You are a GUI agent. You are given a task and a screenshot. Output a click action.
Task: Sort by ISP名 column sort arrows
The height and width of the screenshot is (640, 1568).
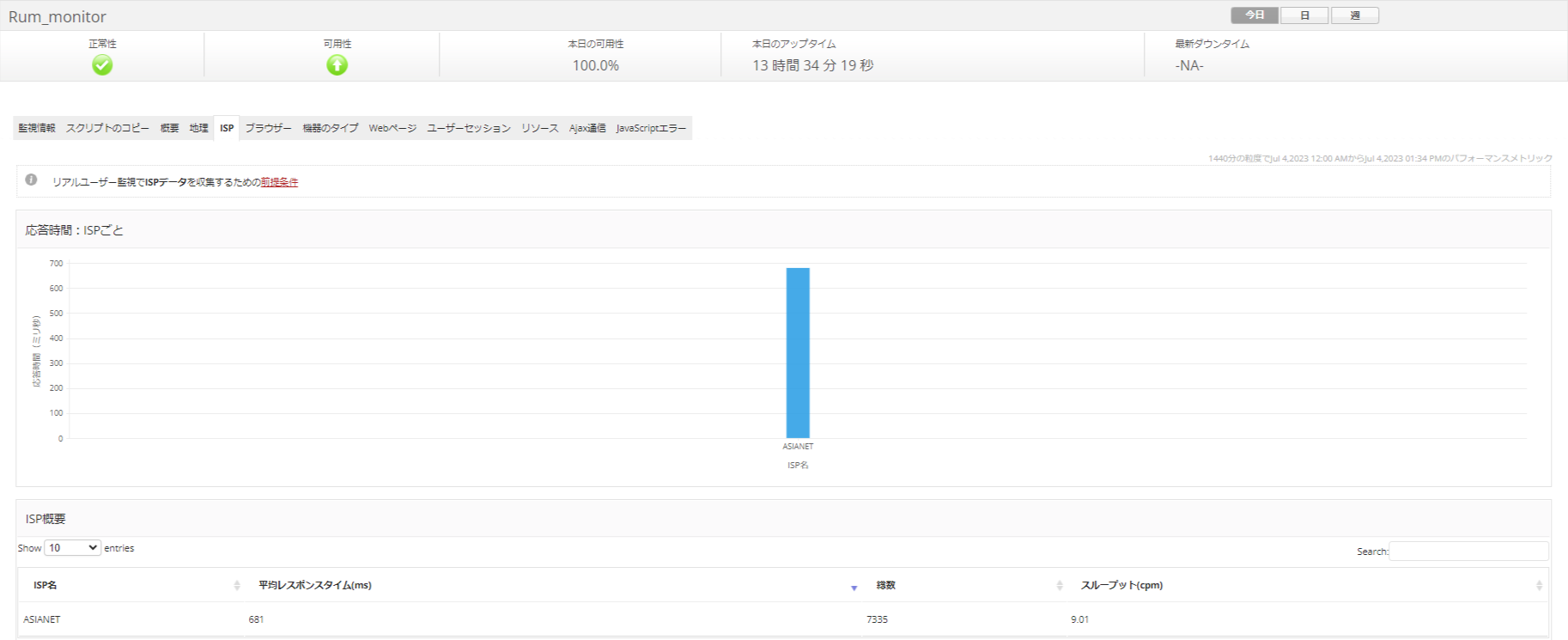pos(237,586)
